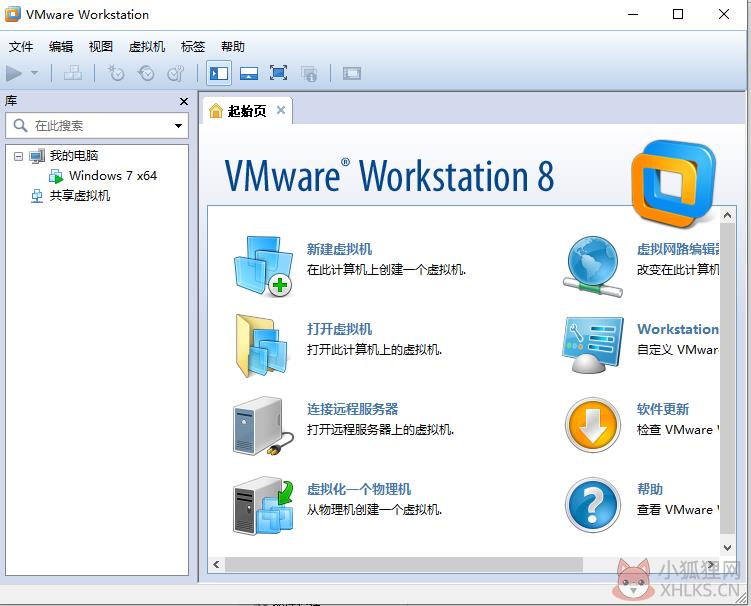Click the virtual network editor globe icon

click(x=593, y=266)
